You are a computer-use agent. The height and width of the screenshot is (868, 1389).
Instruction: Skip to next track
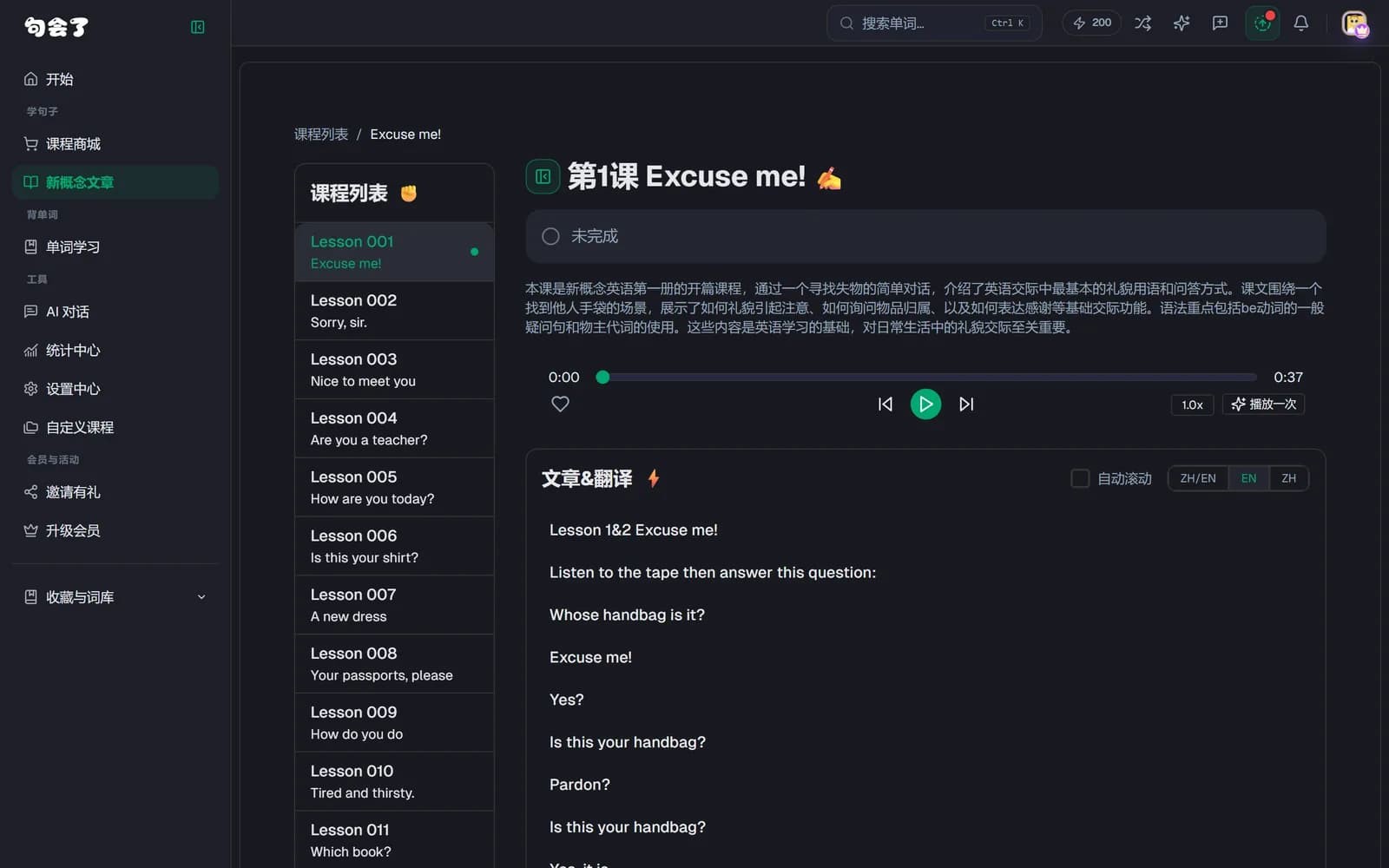966,404
